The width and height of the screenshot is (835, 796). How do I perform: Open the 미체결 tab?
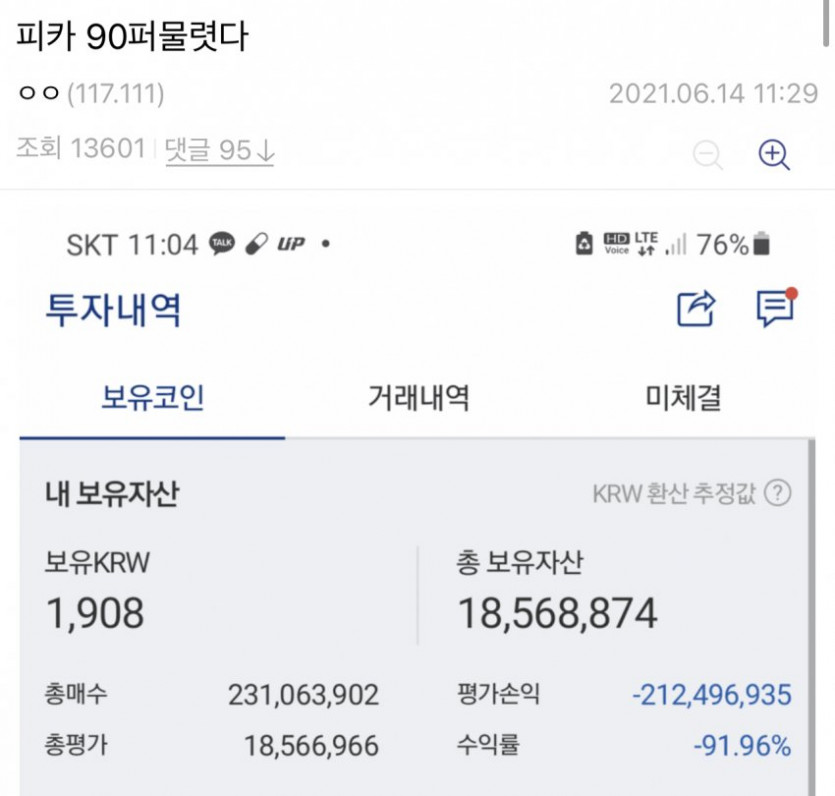683,398
